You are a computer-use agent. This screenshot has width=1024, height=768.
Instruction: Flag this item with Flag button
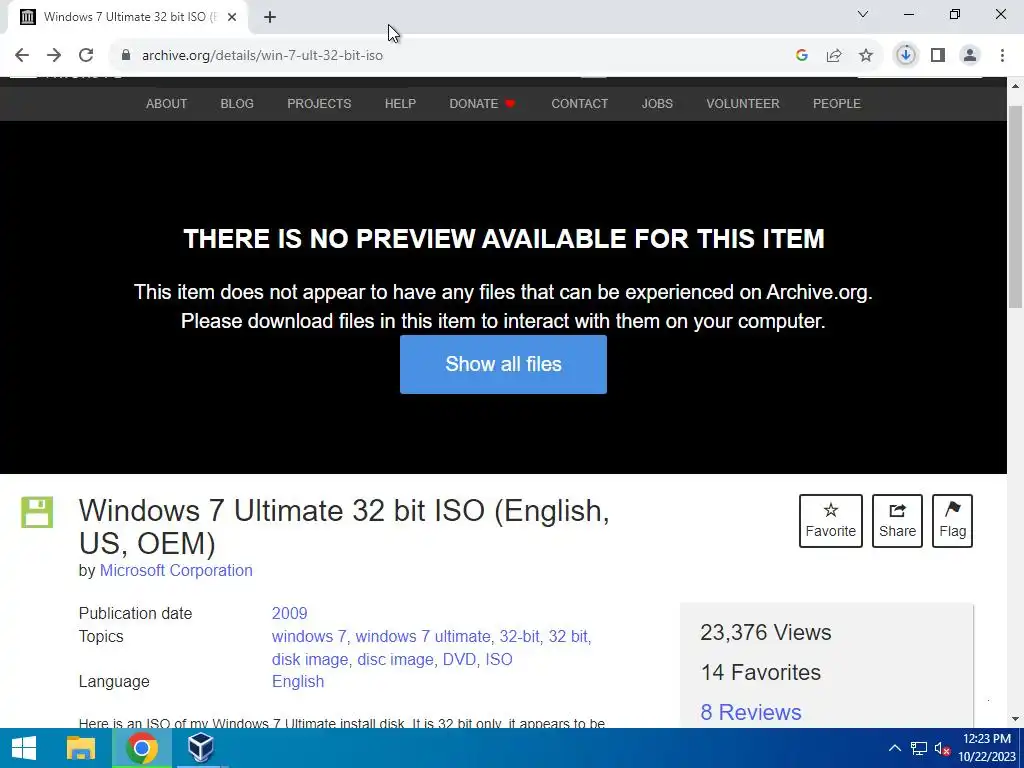[x=953, y=521]
